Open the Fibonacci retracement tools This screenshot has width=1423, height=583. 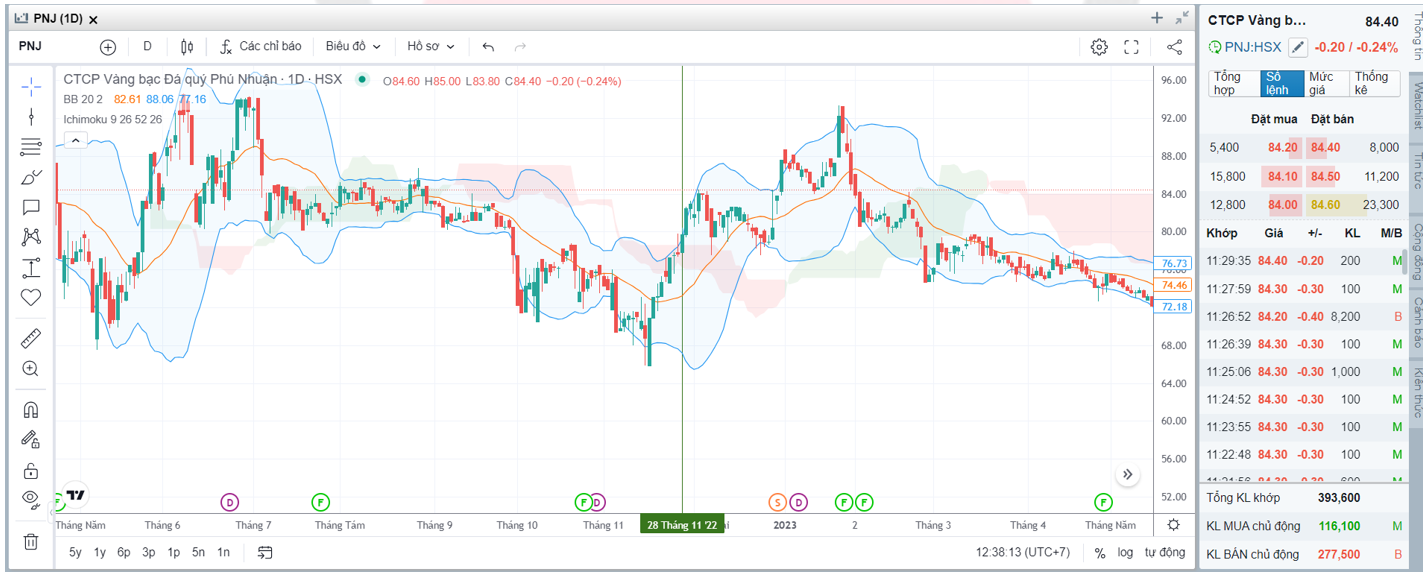coord(31,147)
